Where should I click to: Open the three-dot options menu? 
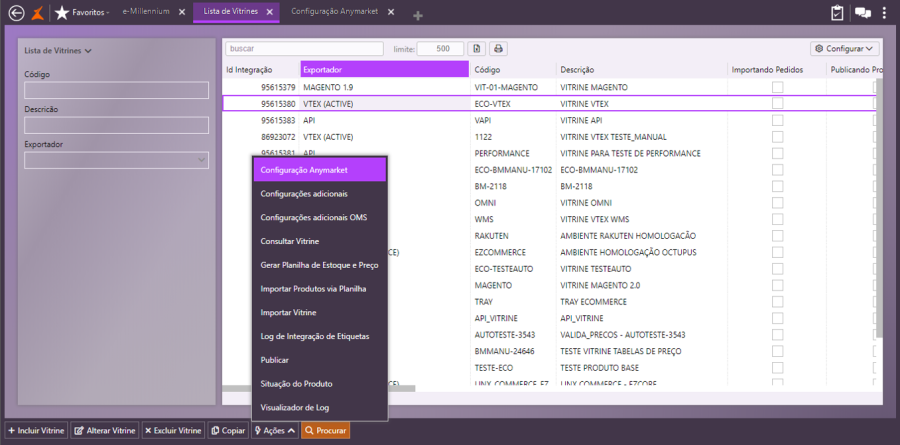(884, 13)
